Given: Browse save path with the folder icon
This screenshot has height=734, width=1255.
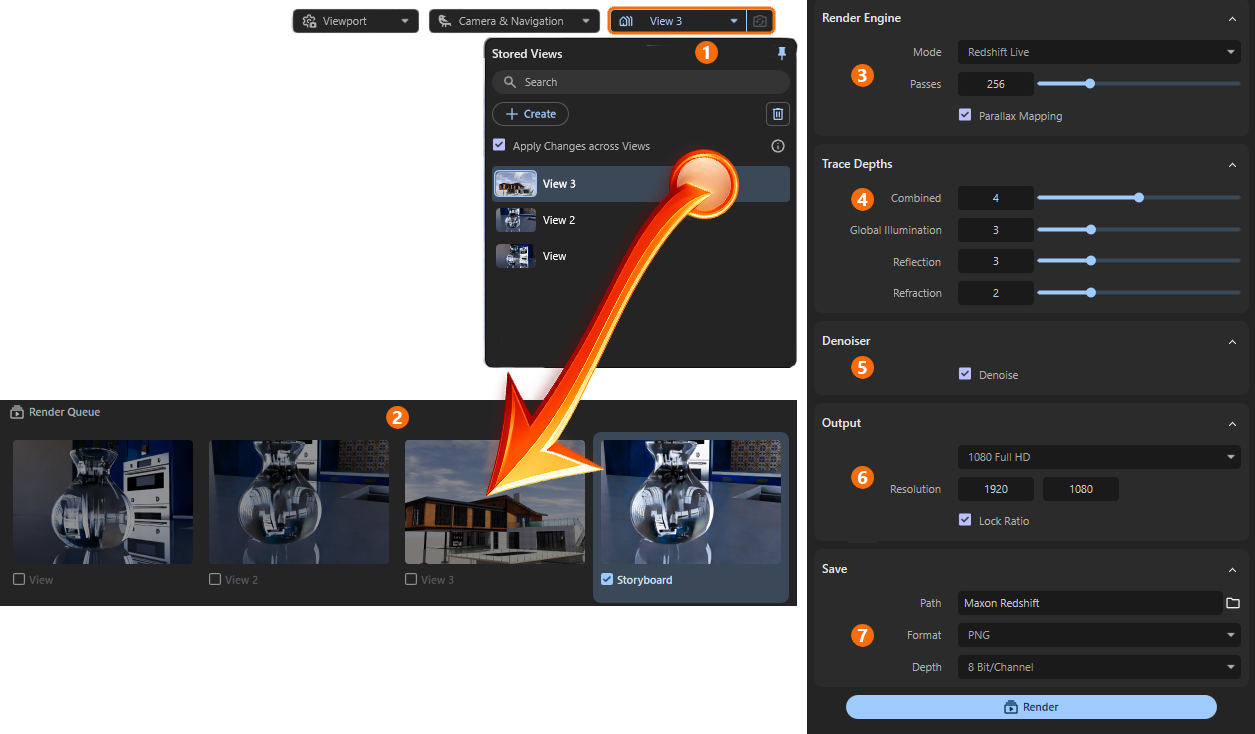Looking at the screenshot, I should [1233, 603].
